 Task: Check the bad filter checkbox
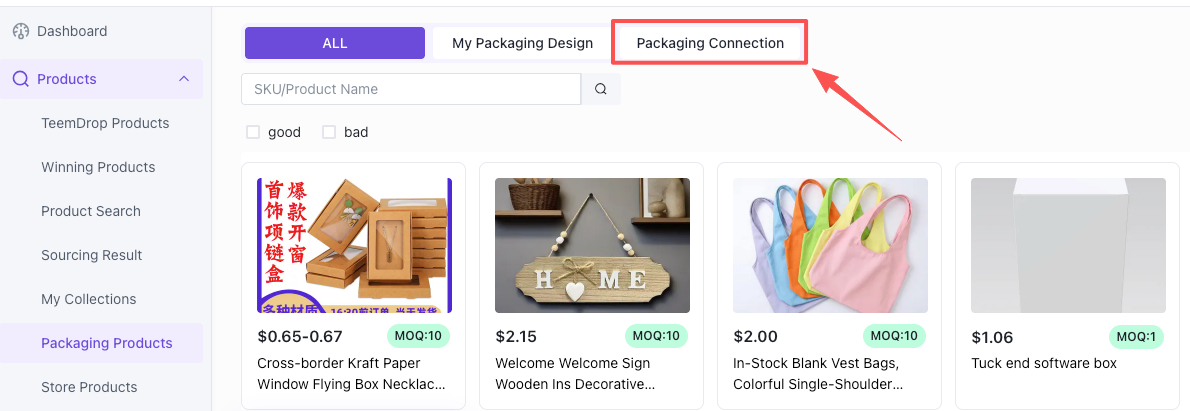[329, 132]
